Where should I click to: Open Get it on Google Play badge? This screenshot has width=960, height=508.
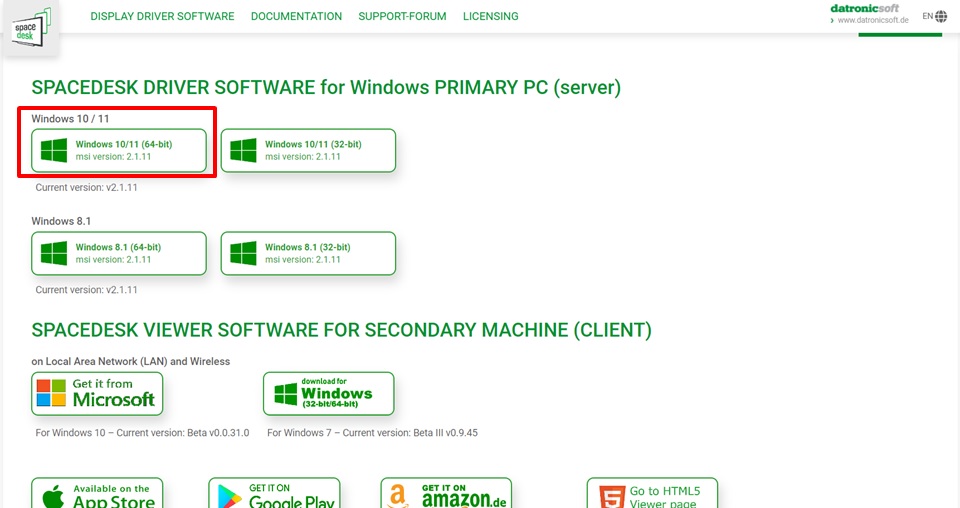(274, 493)
